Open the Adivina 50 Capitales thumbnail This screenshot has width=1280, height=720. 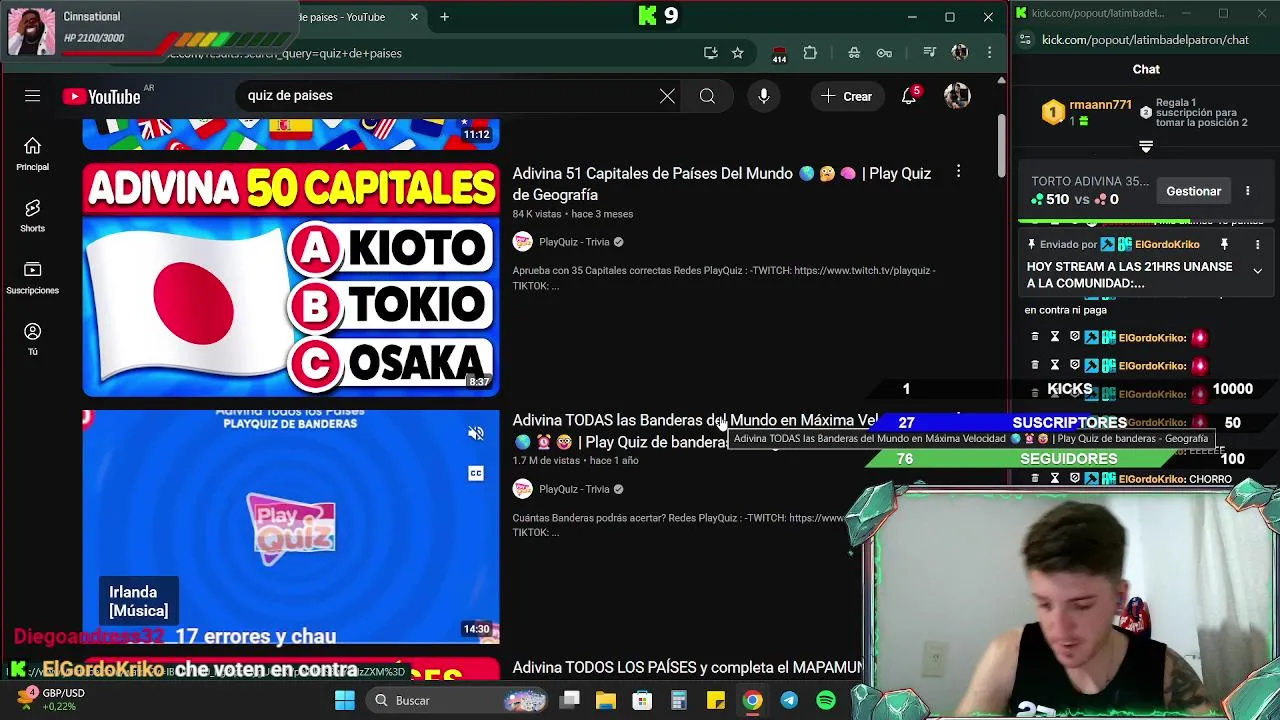pos(291,279)
